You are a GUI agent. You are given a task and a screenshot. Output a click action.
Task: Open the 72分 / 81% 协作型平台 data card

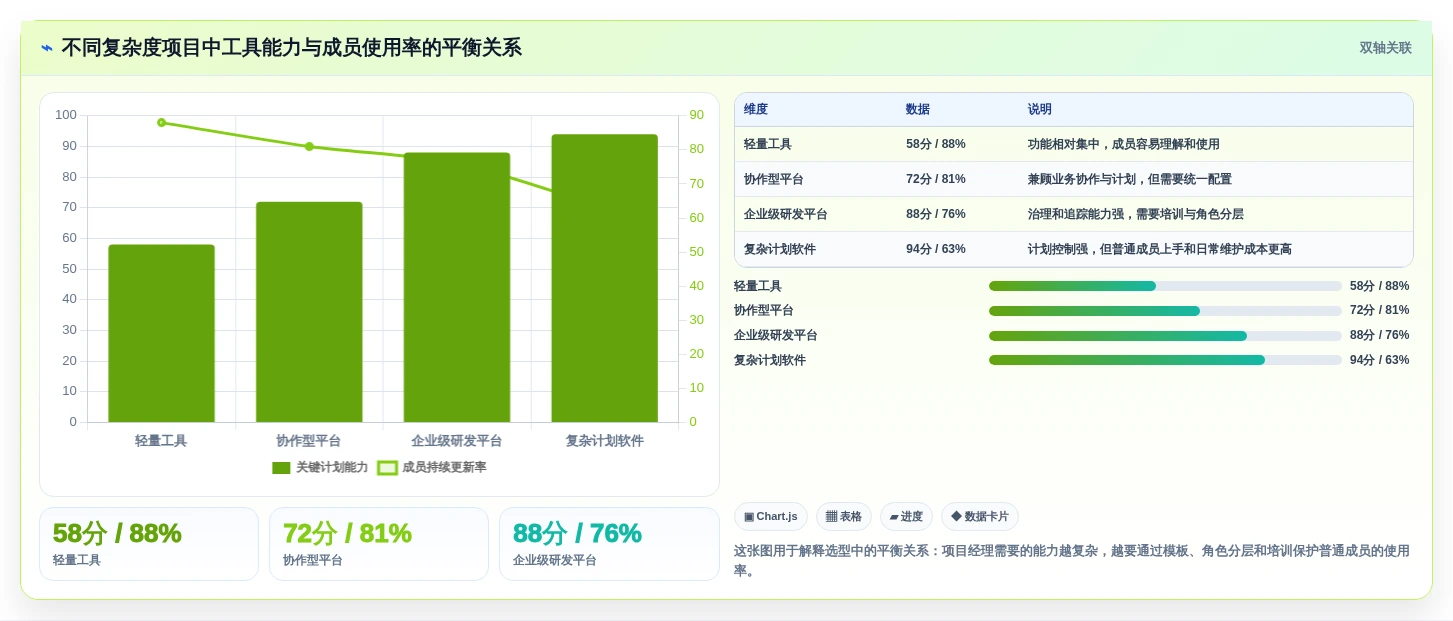[379, 544]
